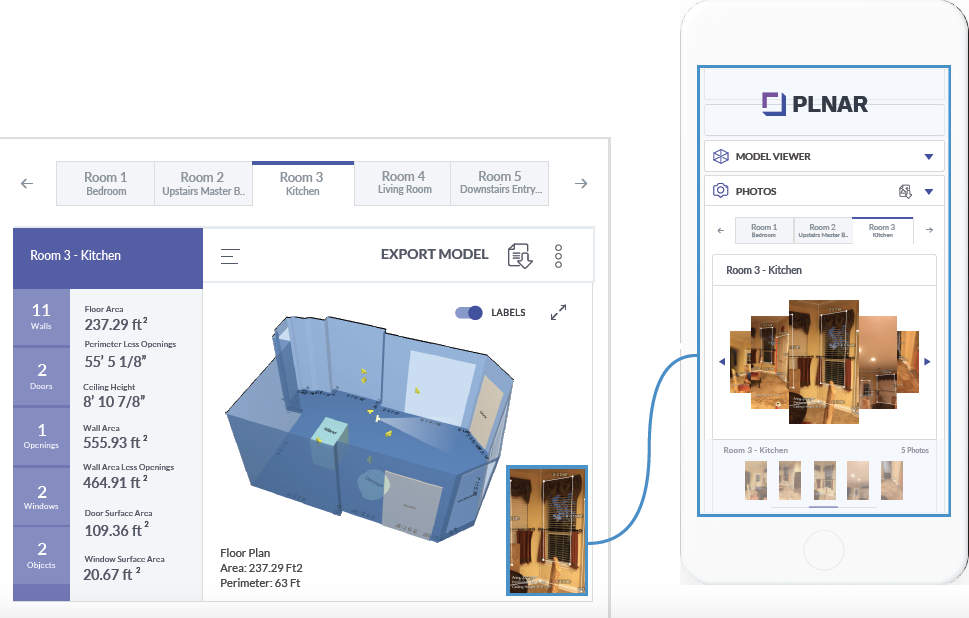Screen dimensions: 969x618
Task: Click the export model download icon
Action: click(x=519, y=256)
